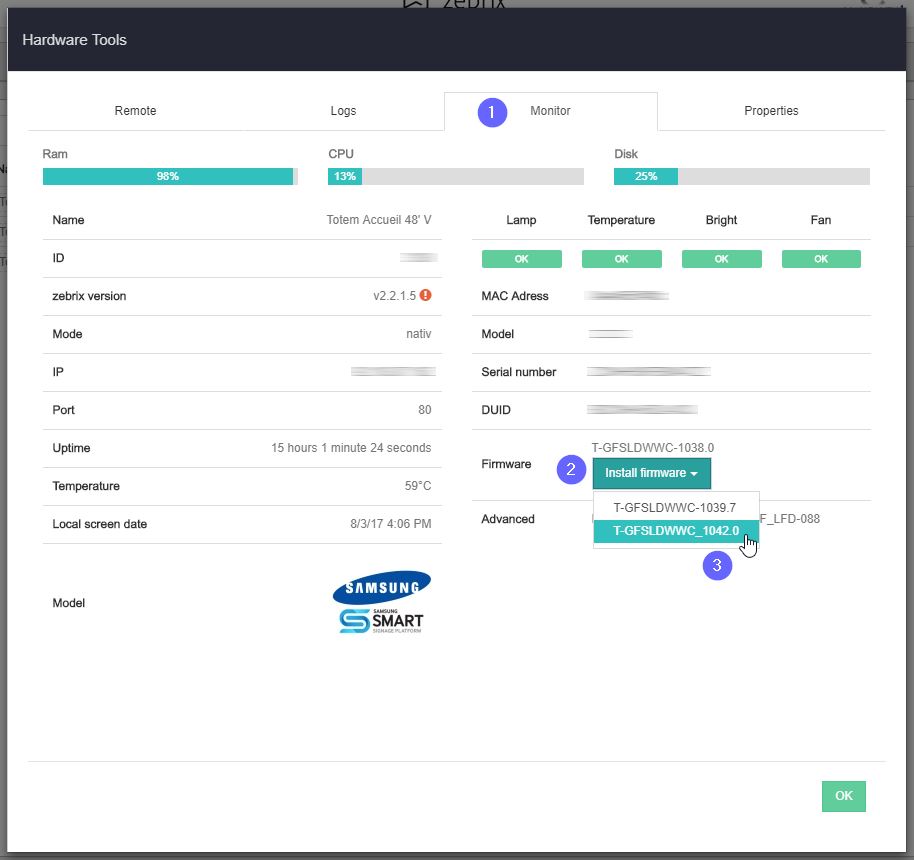
Task: Click the Uptime value text
Action: point(351,448)
